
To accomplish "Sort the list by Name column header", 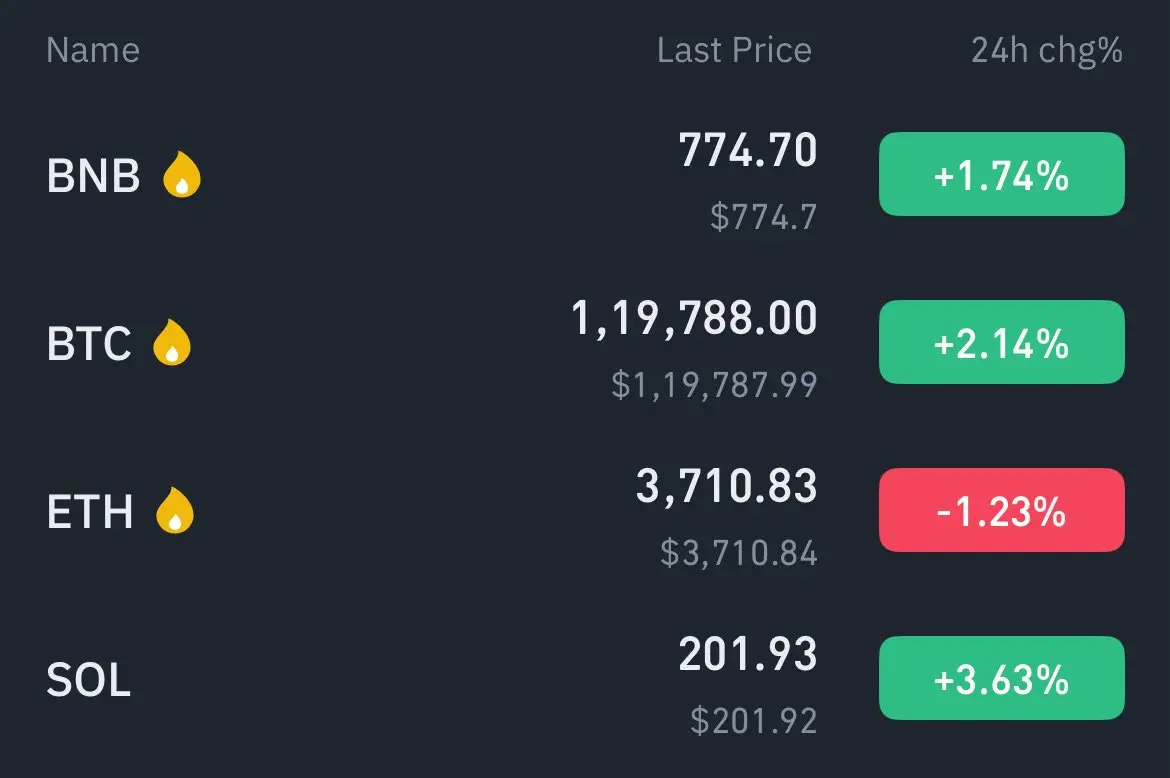I will tap(93, 50).
